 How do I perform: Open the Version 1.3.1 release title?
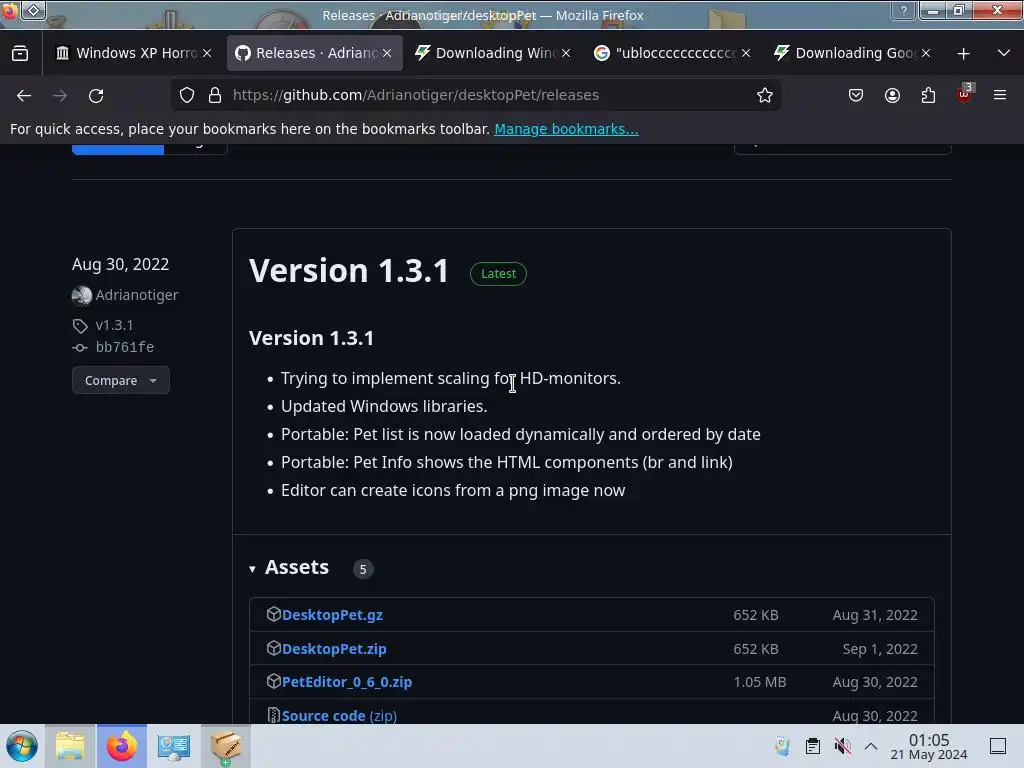tap(349, 270)
